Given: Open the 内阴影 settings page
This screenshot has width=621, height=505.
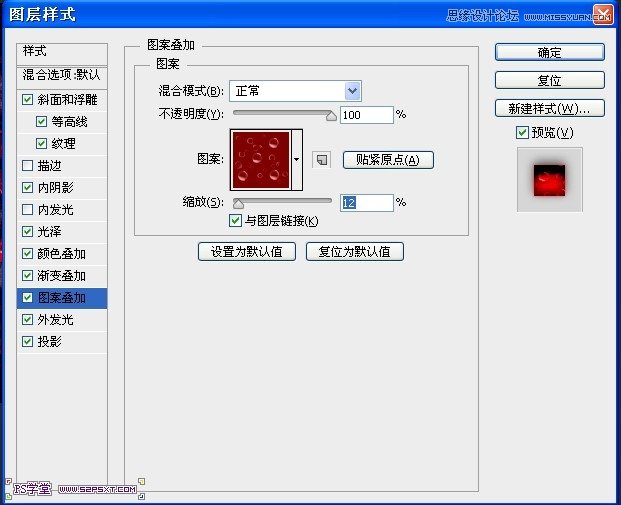Looking at the screenshot, I should click(55, 187).
